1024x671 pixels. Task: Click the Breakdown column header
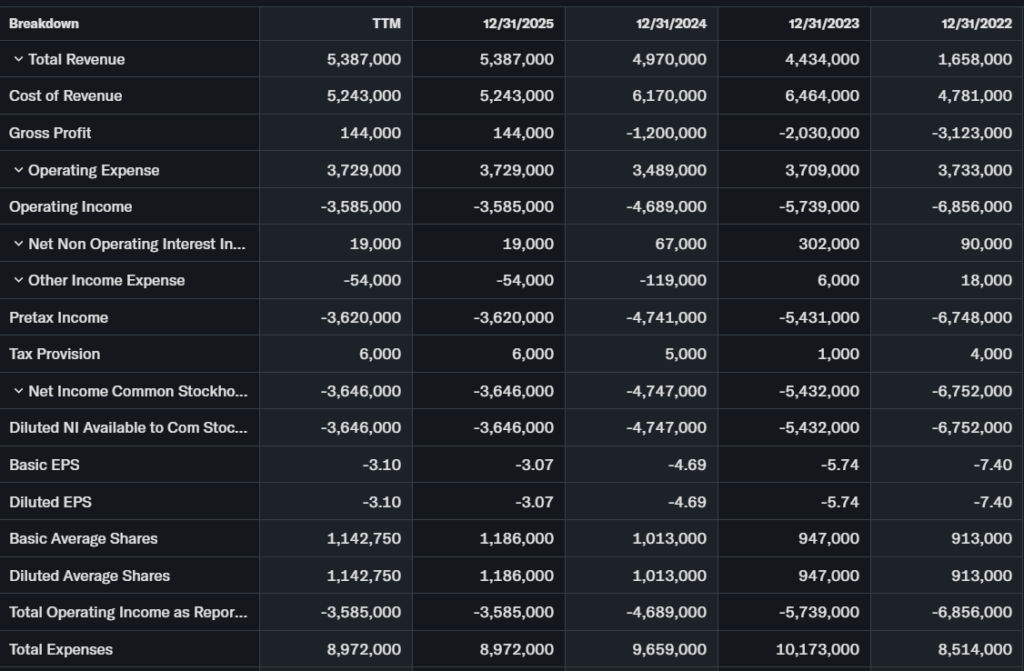[x=44, y=23]
